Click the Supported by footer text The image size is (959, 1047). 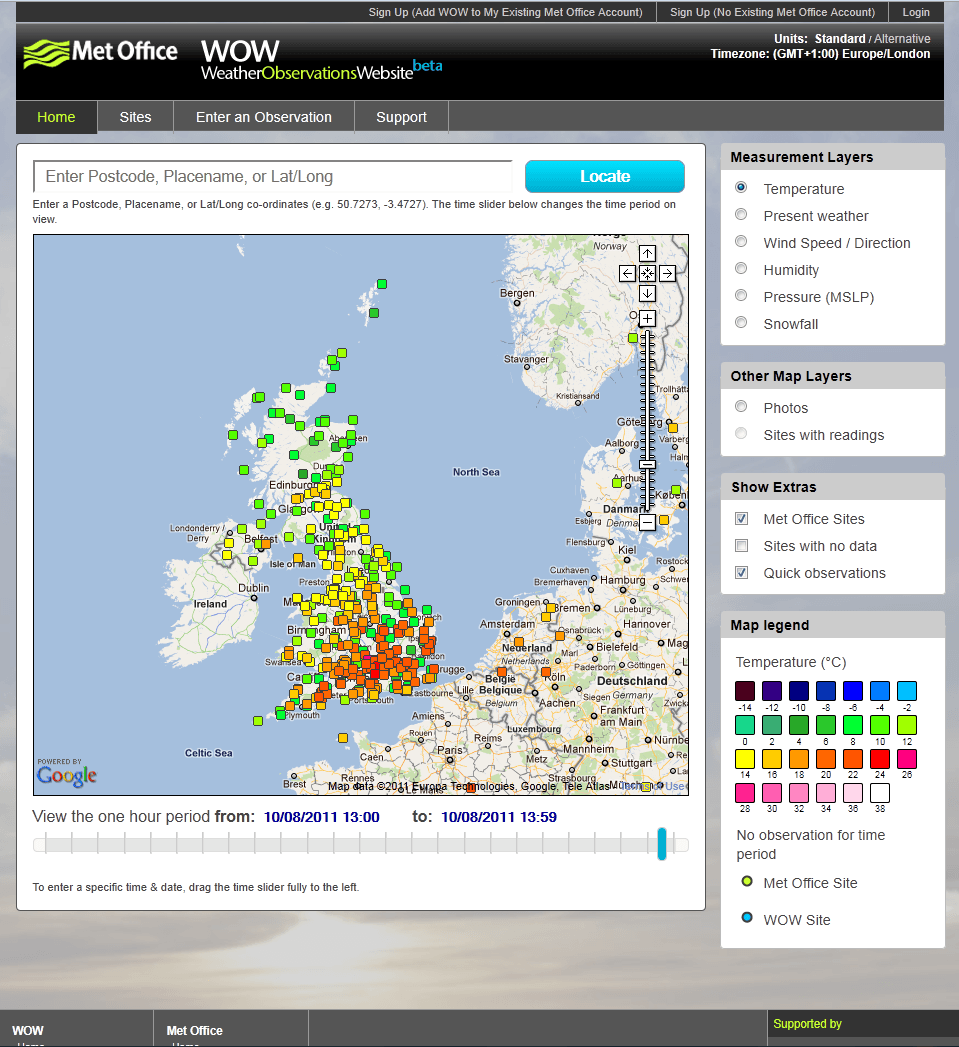point(807,1024)
